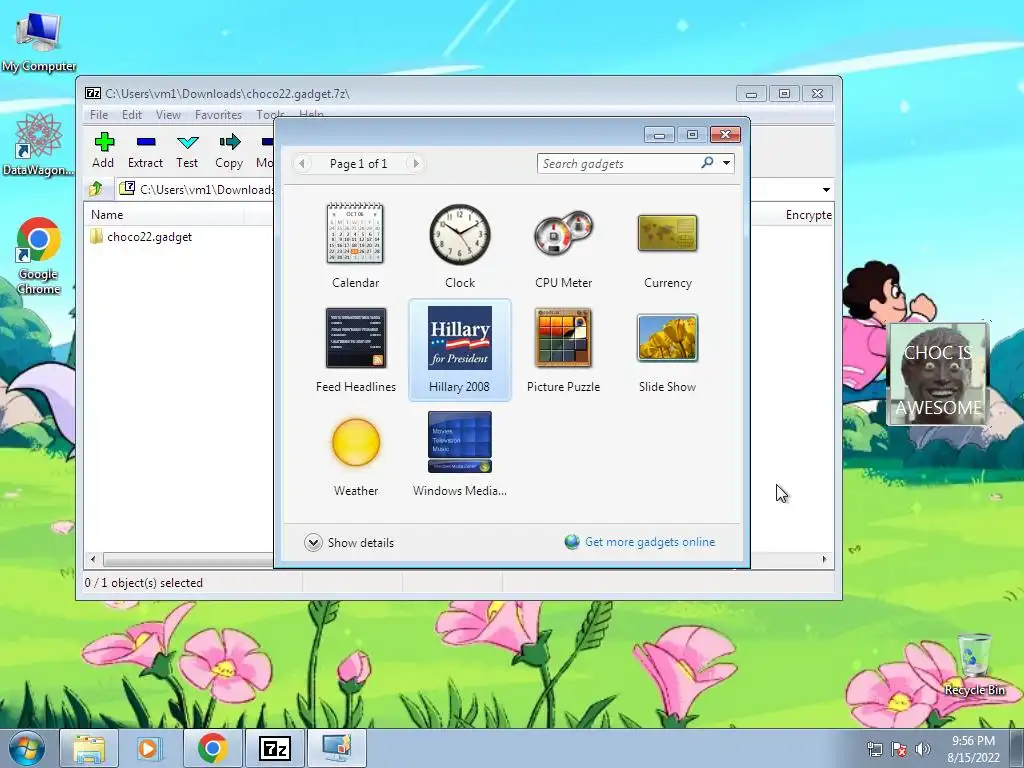The height and width of the screenshot is (768, 1024).
Task: Select the Currency gadget
Action: click(667, 246)
